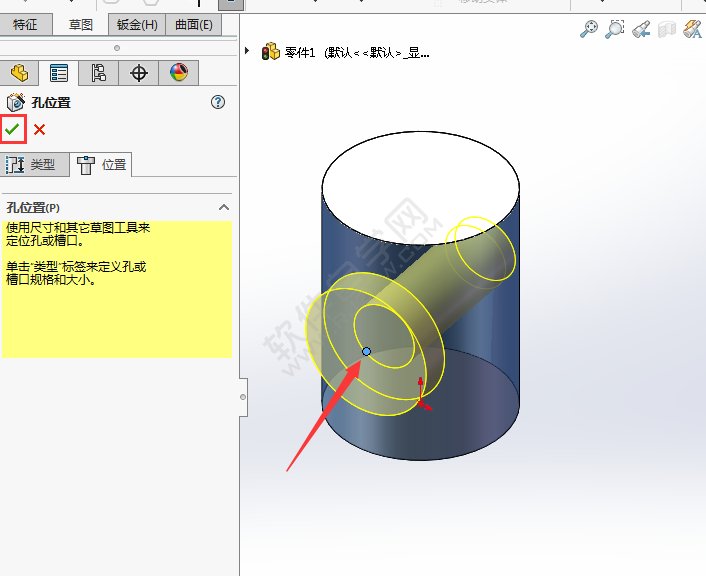Click the Dynamic Annotation Views icon
Viewport: 706px width, 576px height.
(x=692, y=29)
